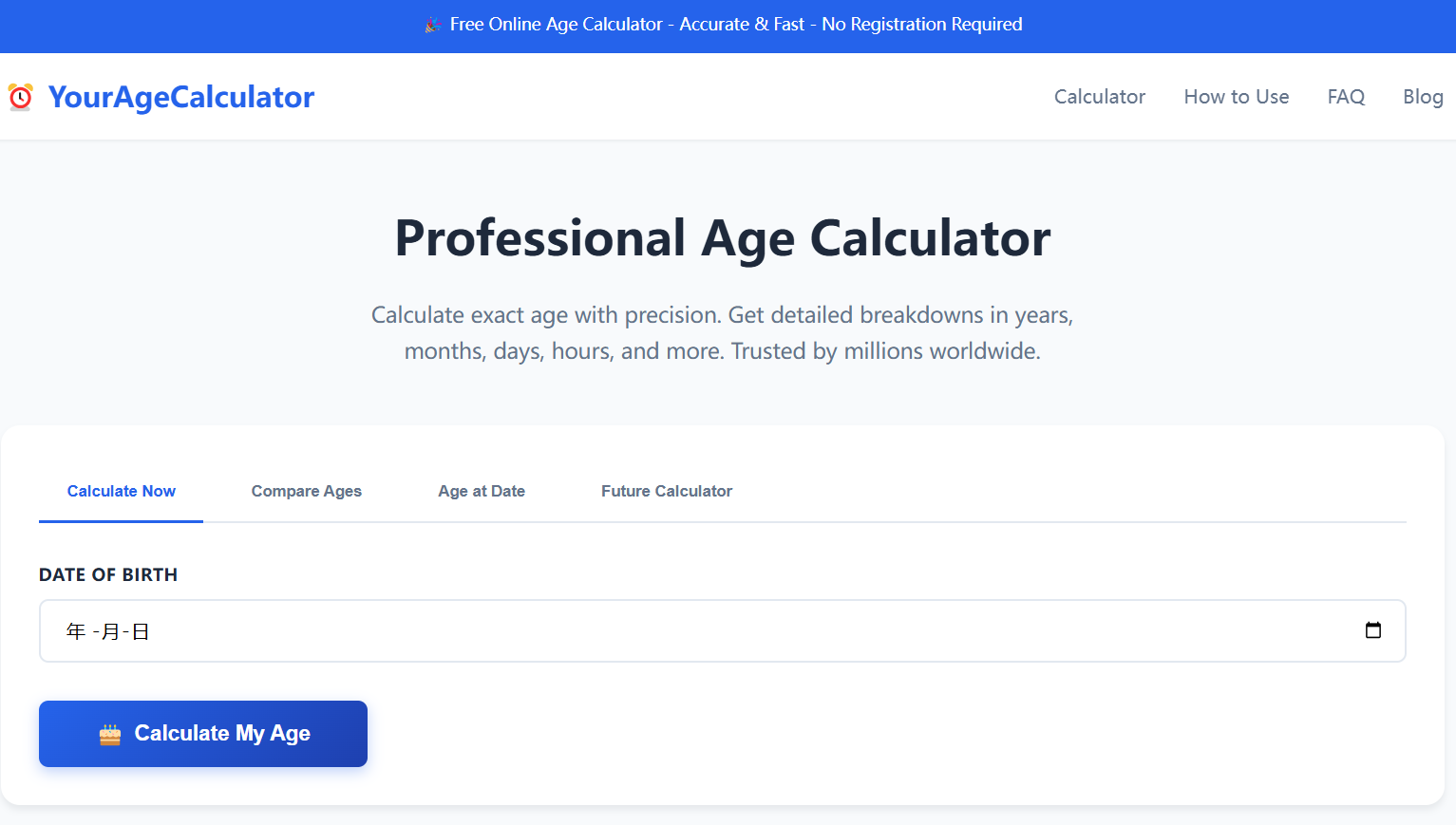Visit the Blog nav link

[1422, 97]
